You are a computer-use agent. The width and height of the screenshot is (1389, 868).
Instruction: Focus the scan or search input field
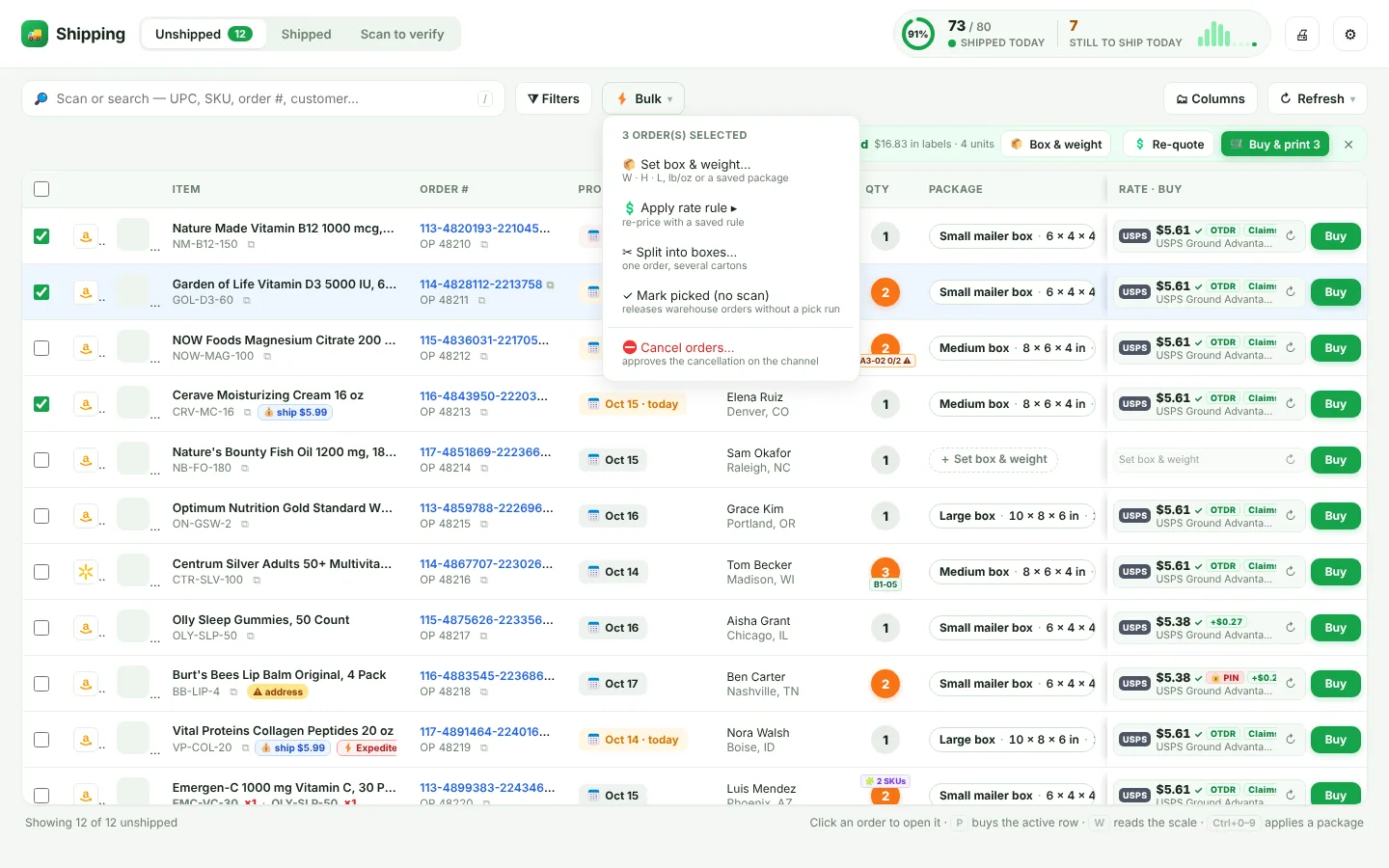click(x=263, y=98)
